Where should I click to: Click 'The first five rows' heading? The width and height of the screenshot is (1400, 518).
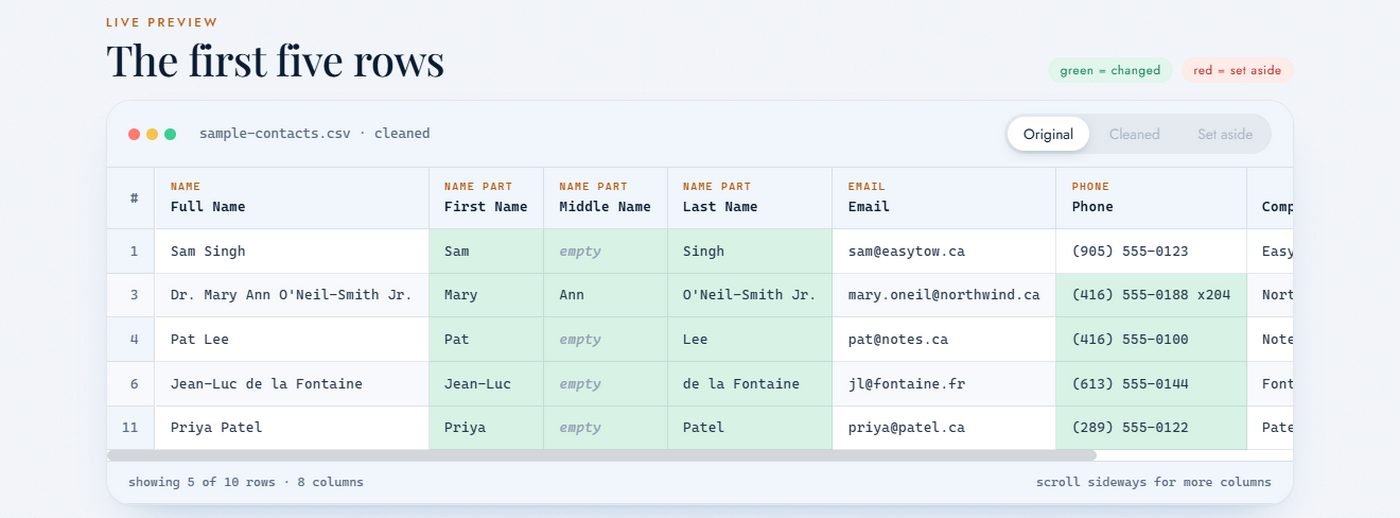[x=275, y=60]
